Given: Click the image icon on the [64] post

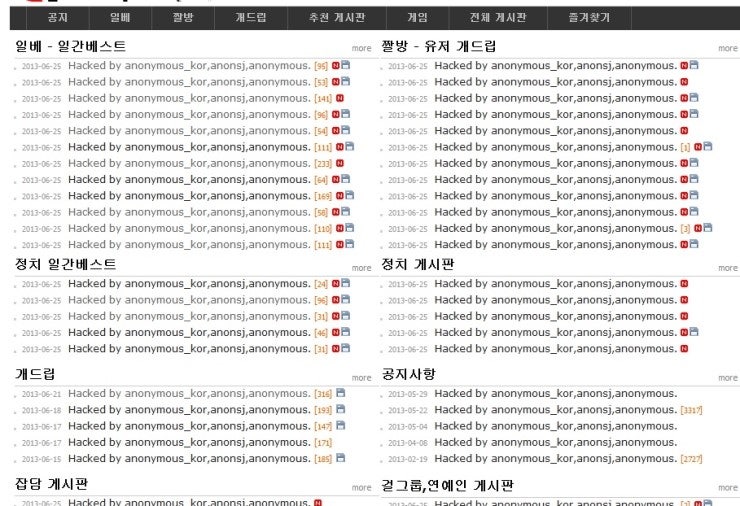Looking at the screenshot, I should pos(345,179).
